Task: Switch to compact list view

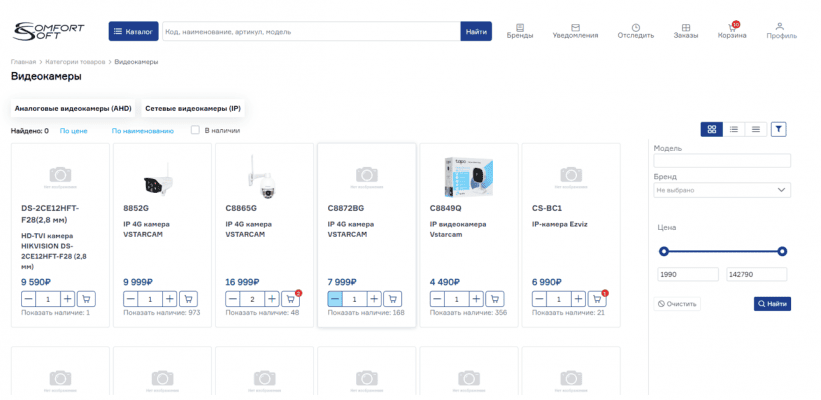Action: point(756,129)
